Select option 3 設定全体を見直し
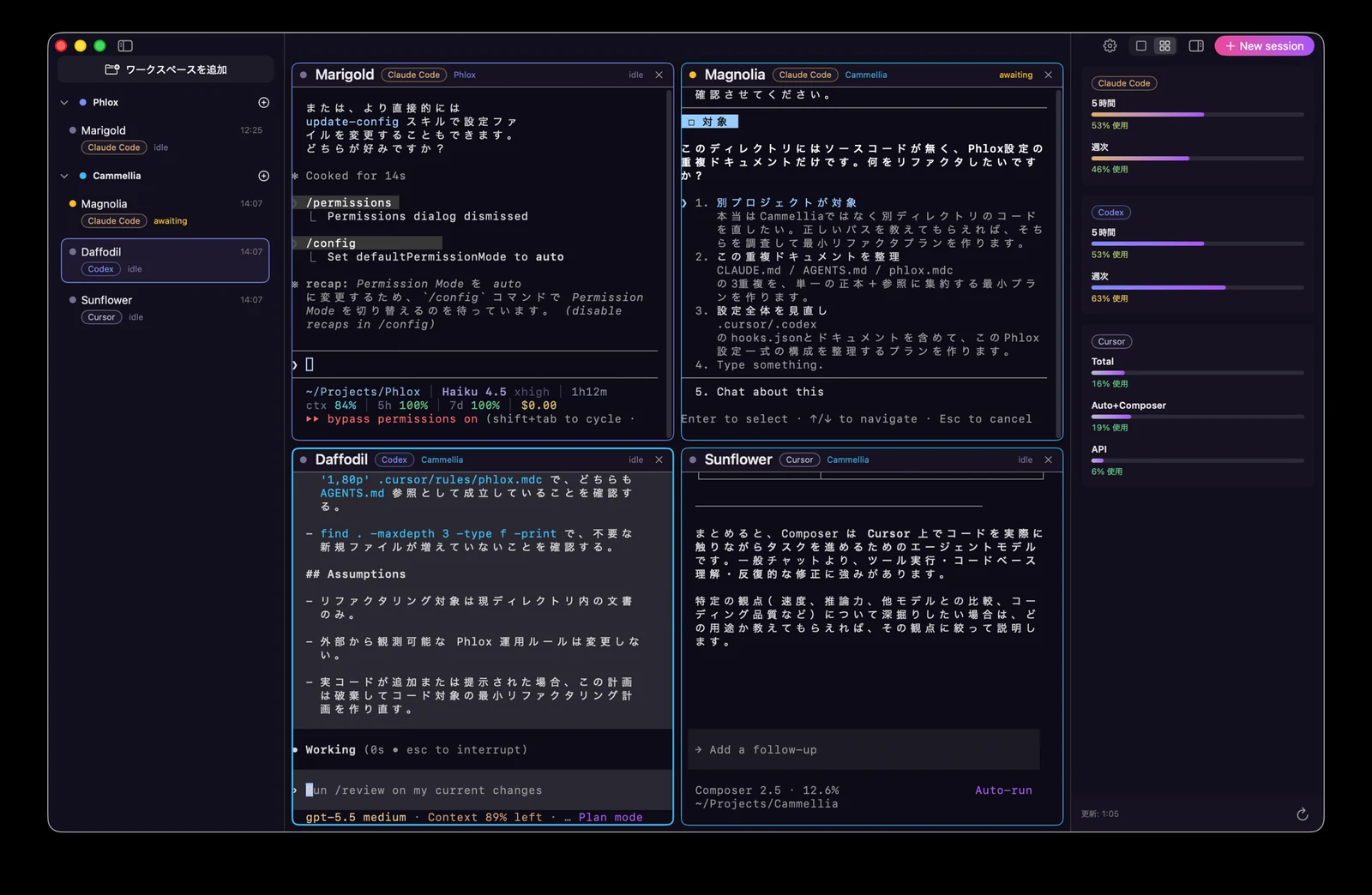Screen dimensions: 1372x895 tap(773, 310)
